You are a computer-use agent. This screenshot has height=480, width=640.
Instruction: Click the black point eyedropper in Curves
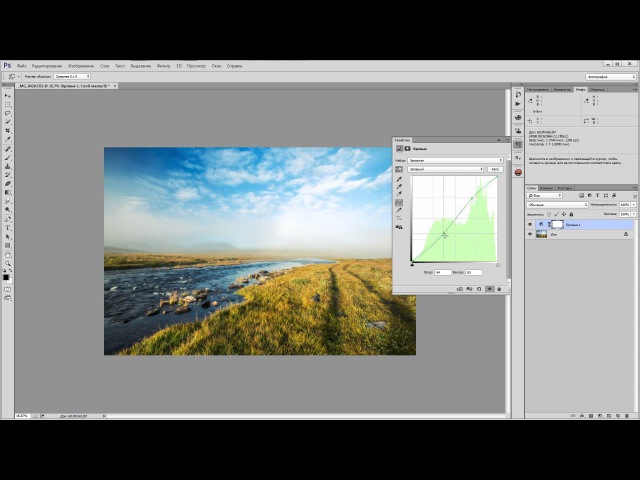point(399,181)
